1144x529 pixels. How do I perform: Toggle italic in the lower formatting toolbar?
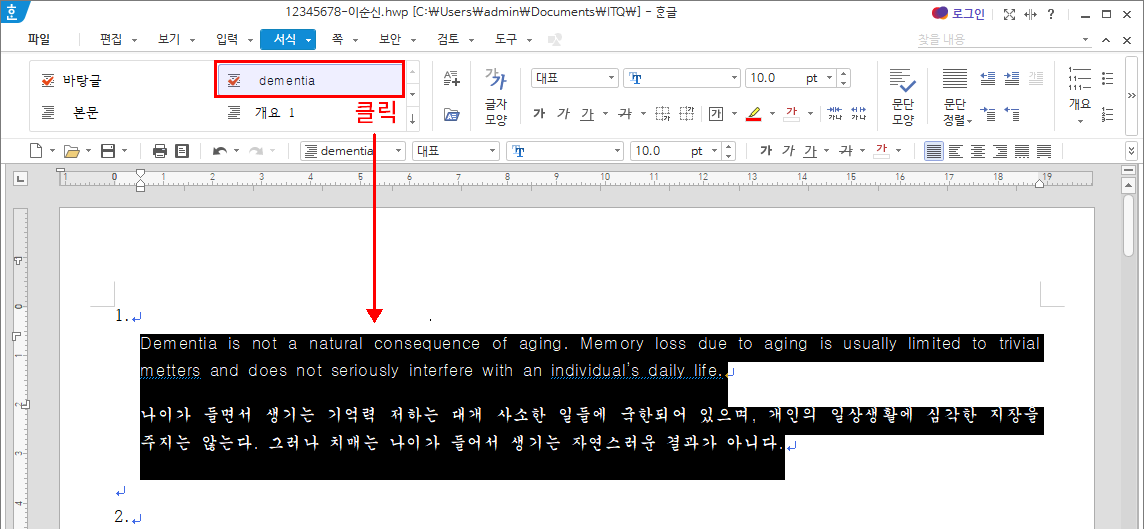click(788, 151)
